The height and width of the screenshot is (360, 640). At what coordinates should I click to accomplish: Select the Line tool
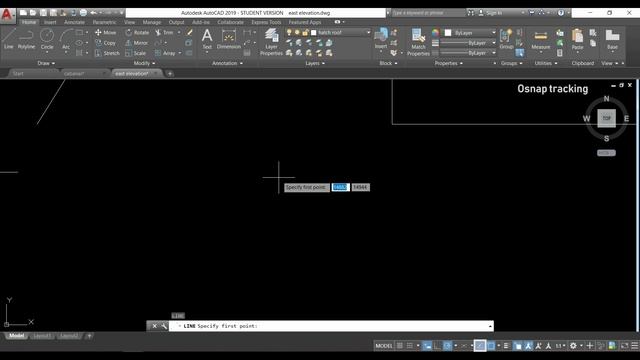[x=9, y=39]
